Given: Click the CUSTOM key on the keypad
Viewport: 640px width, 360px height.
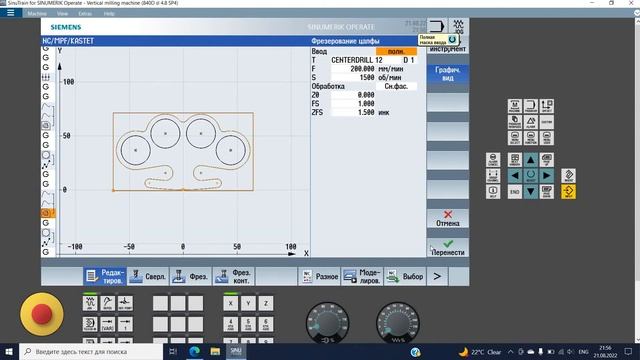Looking at the screenshot, I should tap(547, 122).
